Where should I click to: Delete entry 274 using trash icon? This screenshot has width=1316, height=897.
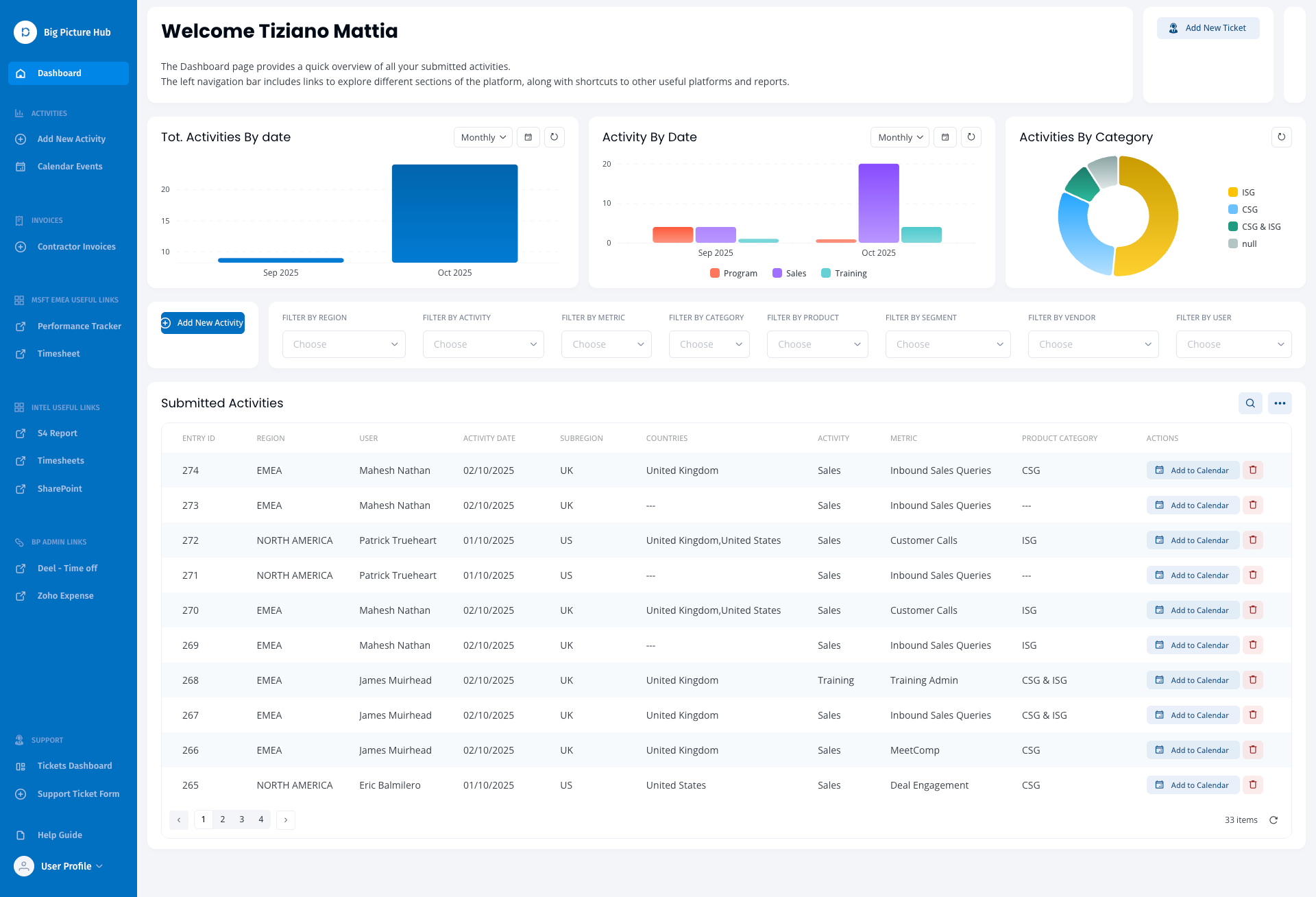click(1253, 470)
